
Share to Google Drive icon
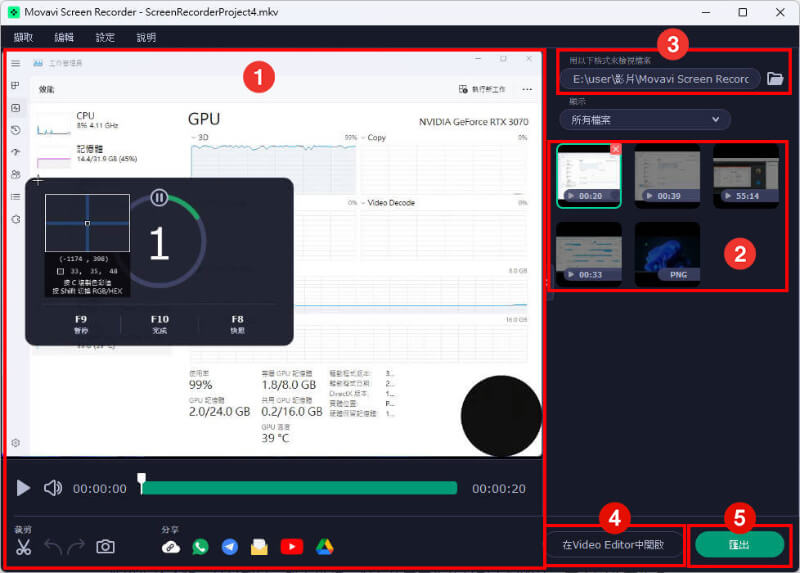pyautogui.click(x=324, y=547)
